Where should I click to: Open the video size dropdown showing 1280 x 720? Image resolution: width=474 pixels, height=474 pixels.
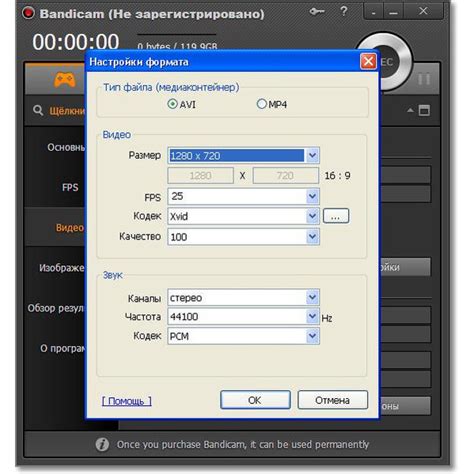pos(243,155)
